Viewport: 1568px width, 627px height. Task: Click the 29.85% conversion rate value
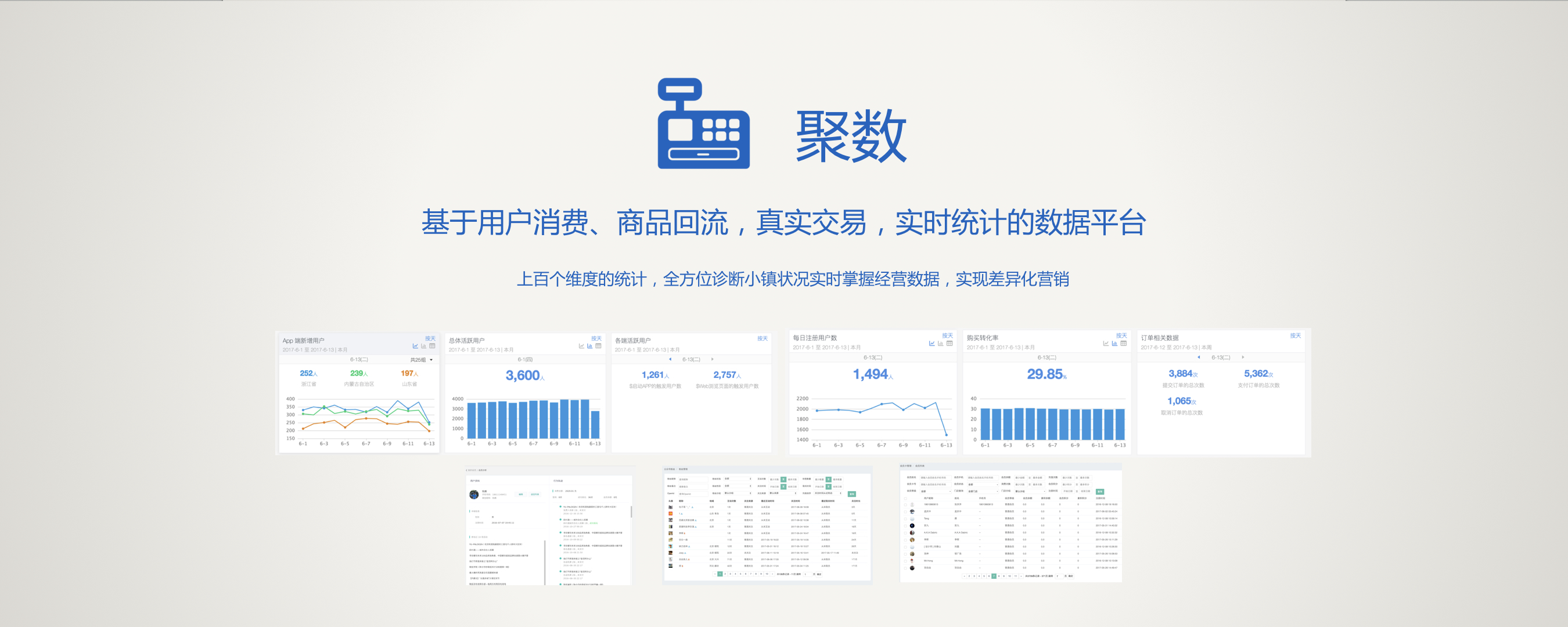pos(1047,374)
